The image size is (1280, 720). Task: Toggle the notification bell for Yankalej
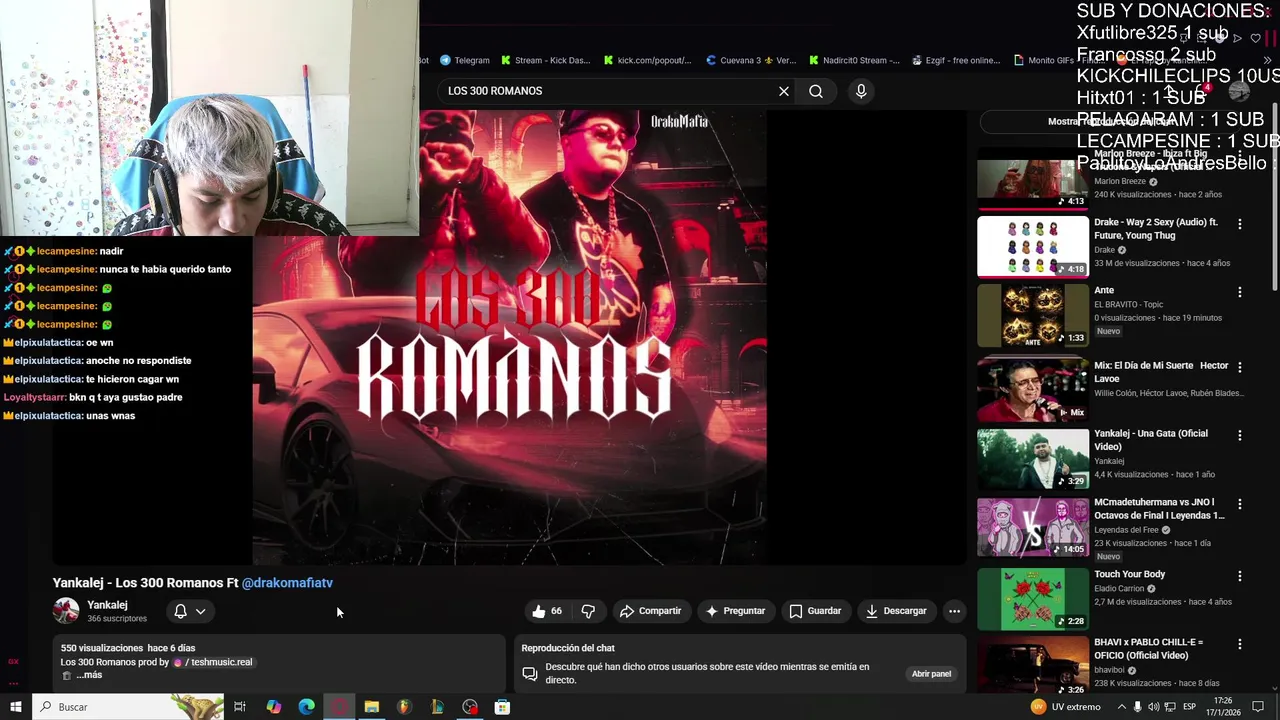(180, 611)
